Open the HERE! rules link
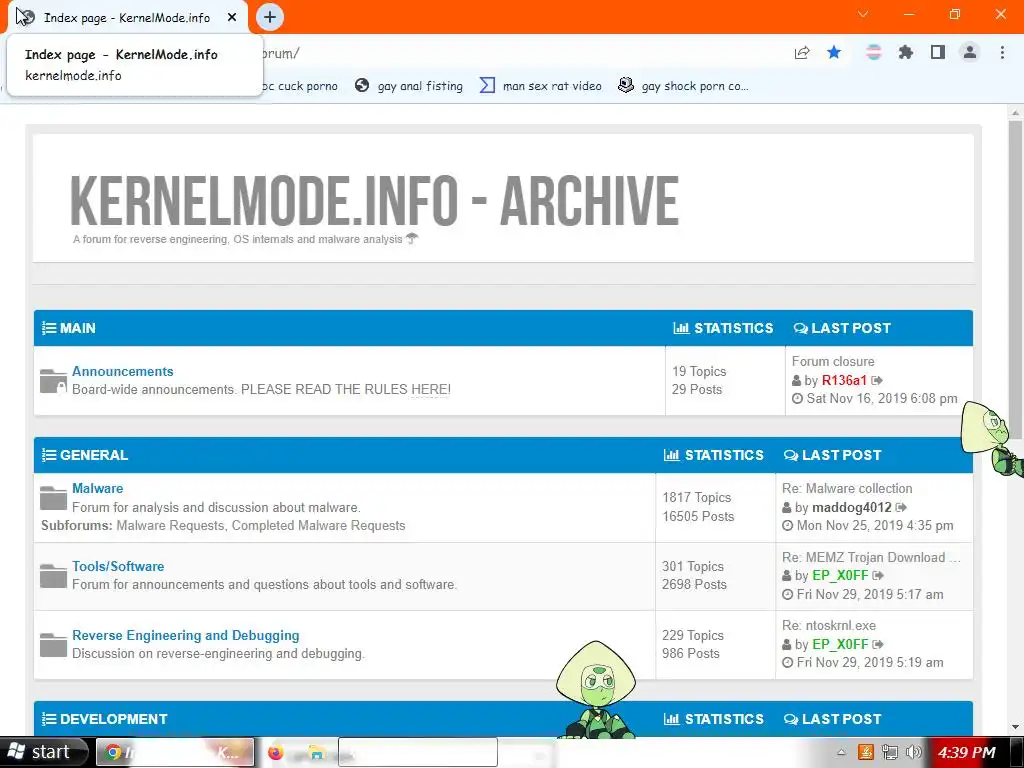This screenshot has height=768, width=1024. click(x=430, y=389)
